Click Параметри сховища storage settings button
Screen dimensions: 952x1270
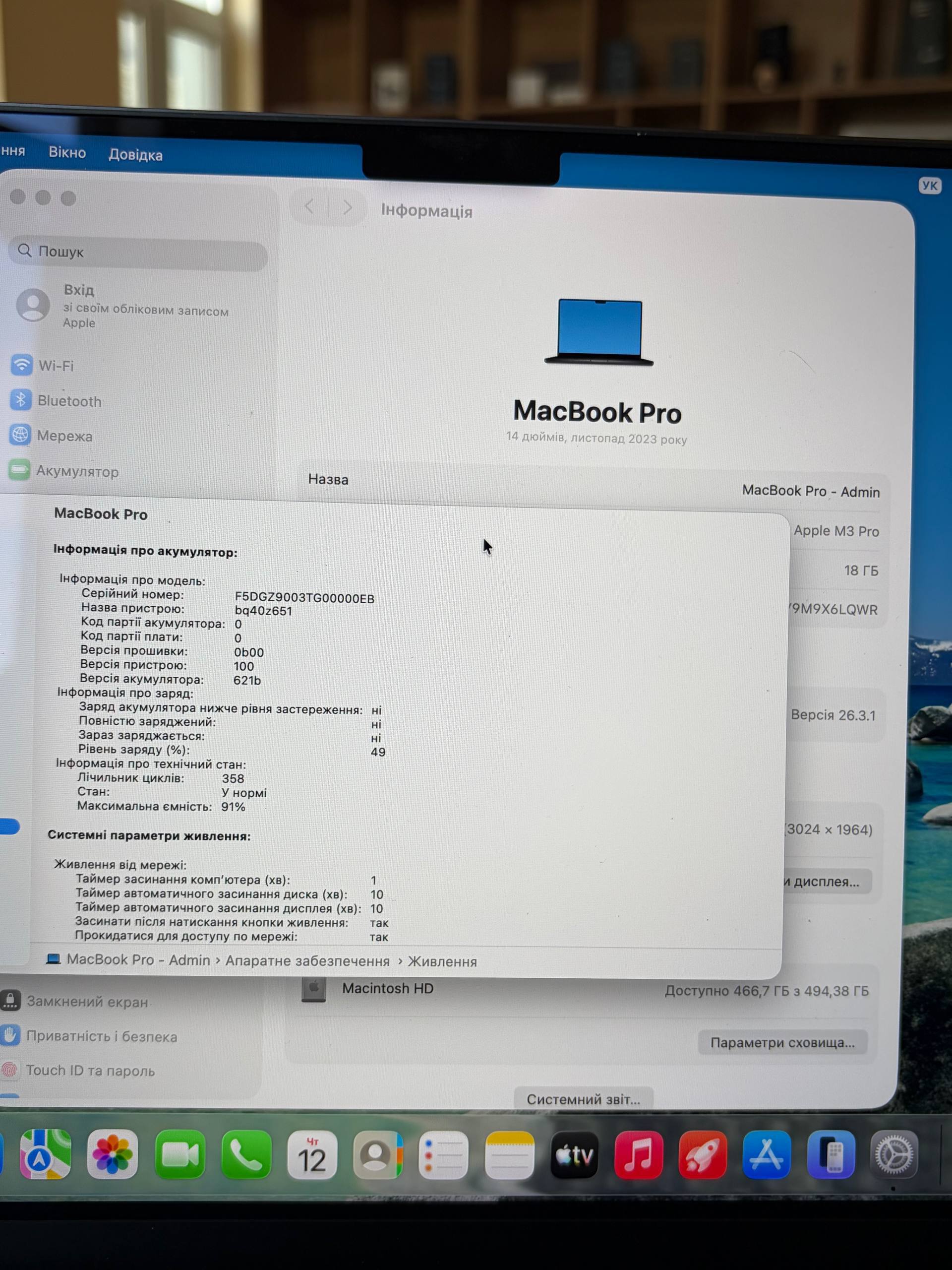783,1043
